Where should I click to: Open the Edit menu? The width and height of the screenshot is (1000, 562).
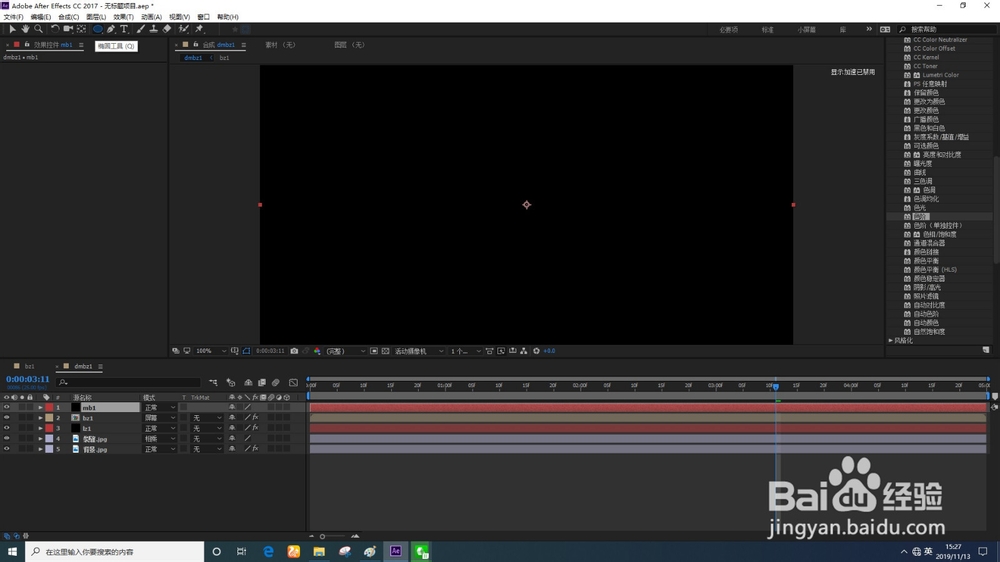tap(41, 17)
